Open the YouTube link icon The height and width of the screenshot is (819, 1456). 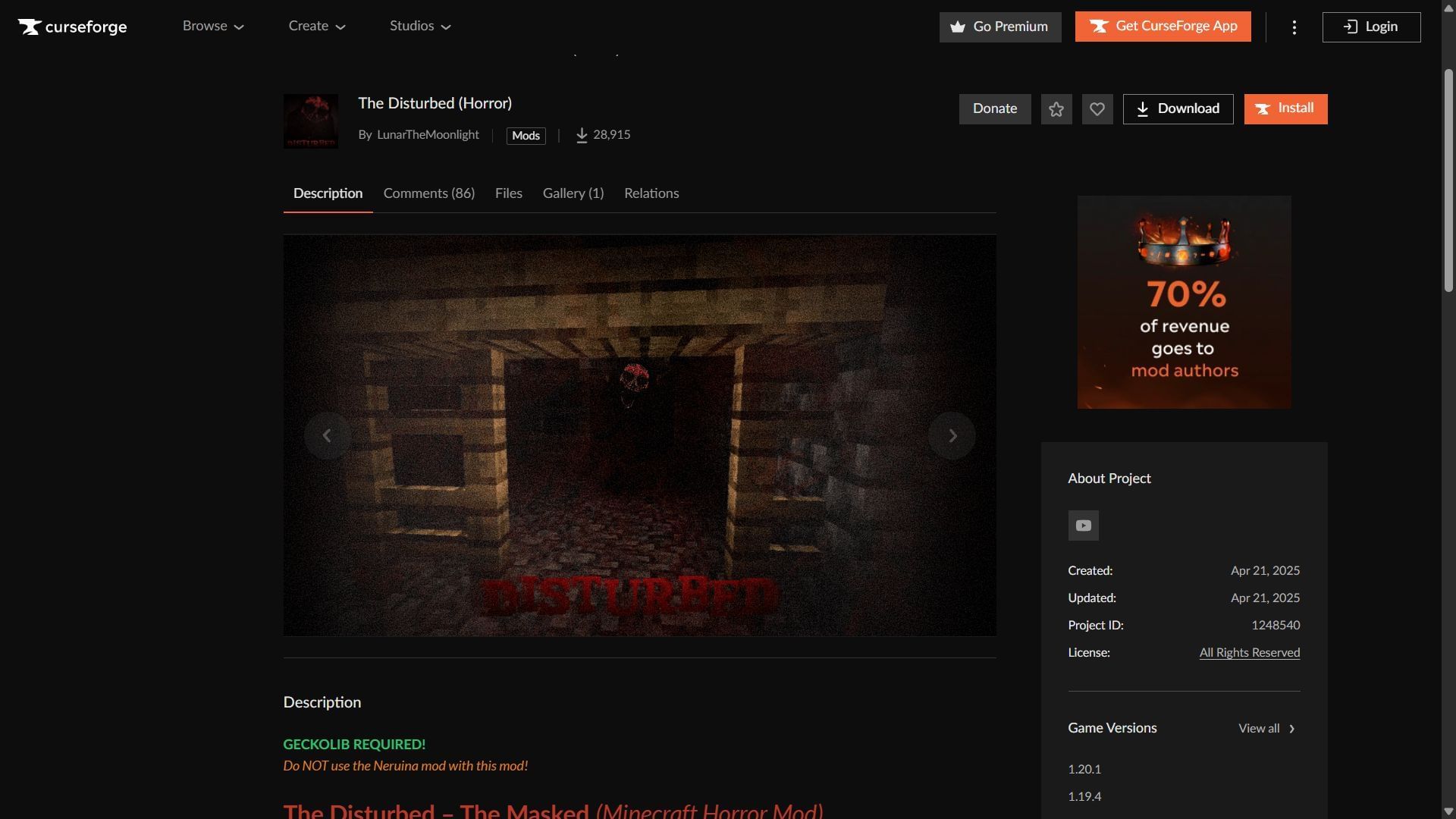pos(1083,526)
